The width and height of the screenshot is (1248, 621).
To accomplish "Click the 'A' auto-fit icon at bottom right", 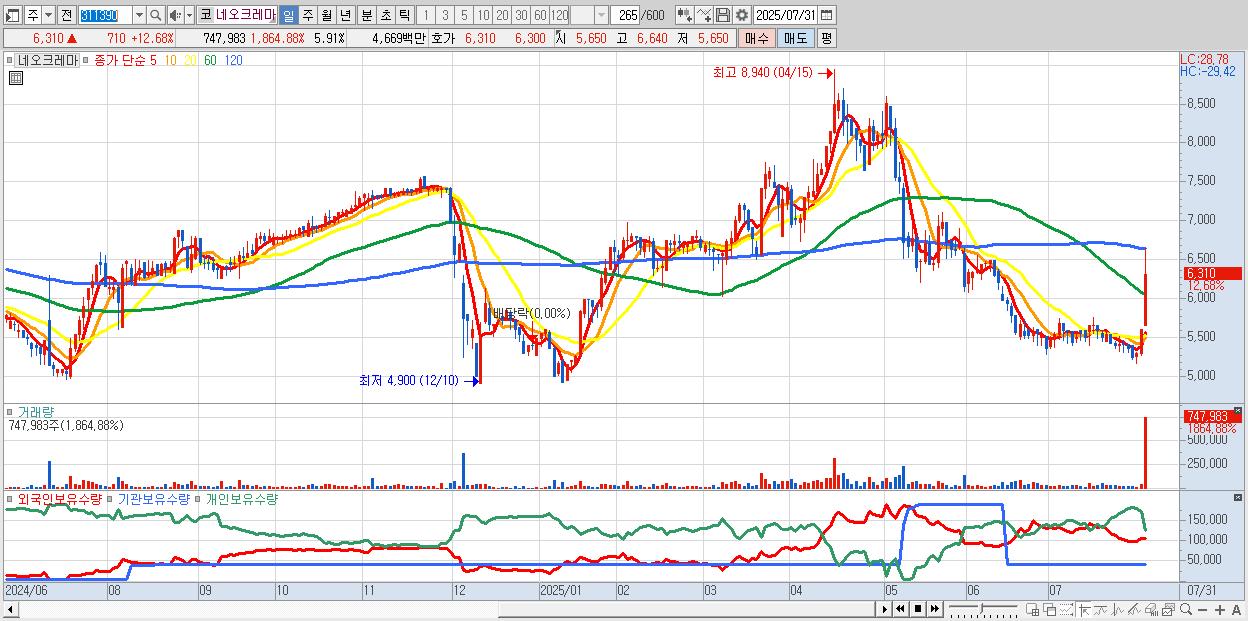I will 1236,609.
